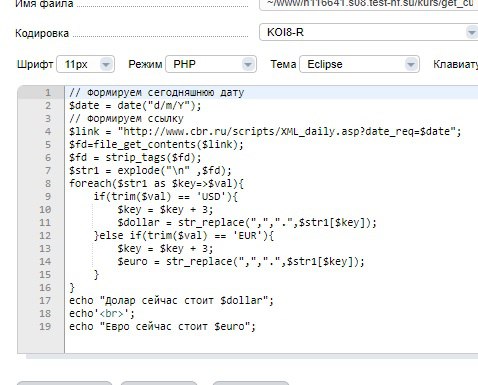Click the Клавиатура label
Screen dimensions: 478x385
(455, 65)
